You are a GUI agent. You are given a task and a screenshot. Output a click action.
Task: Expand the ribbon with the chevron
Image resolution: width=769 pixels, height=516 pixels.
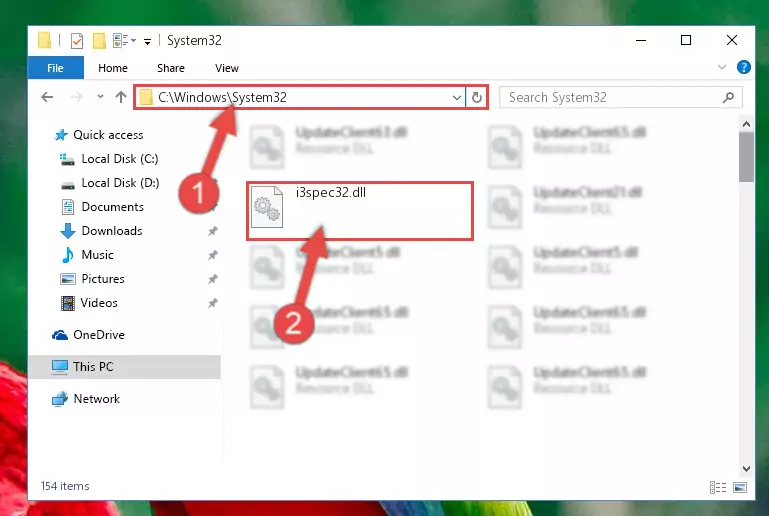(x=721, y=67)
